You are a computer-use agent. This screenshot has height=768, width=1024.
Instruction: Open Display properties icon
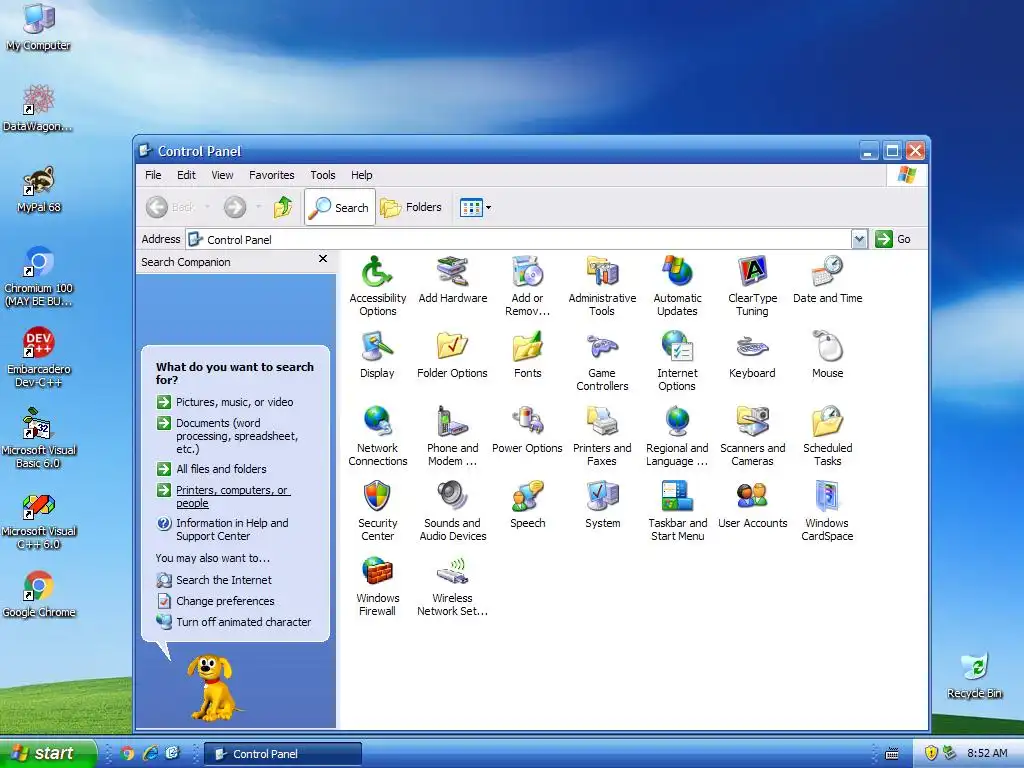[377, 355]
